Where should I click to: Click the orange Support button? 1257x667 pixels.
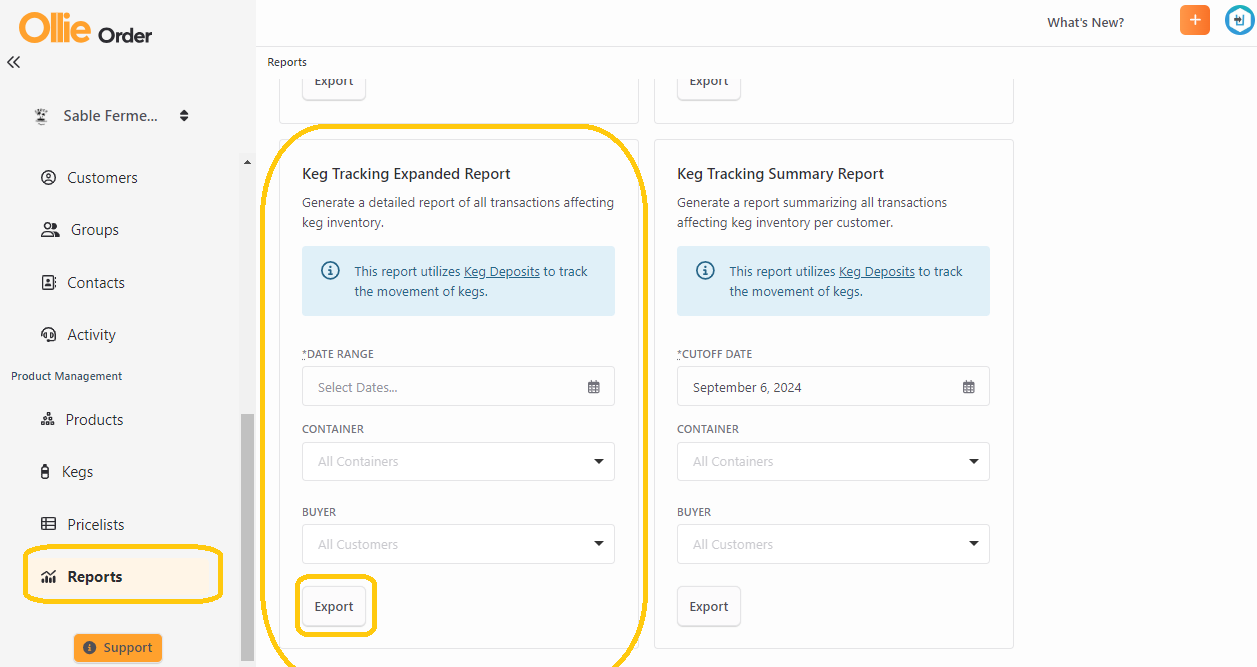point(118,648)
